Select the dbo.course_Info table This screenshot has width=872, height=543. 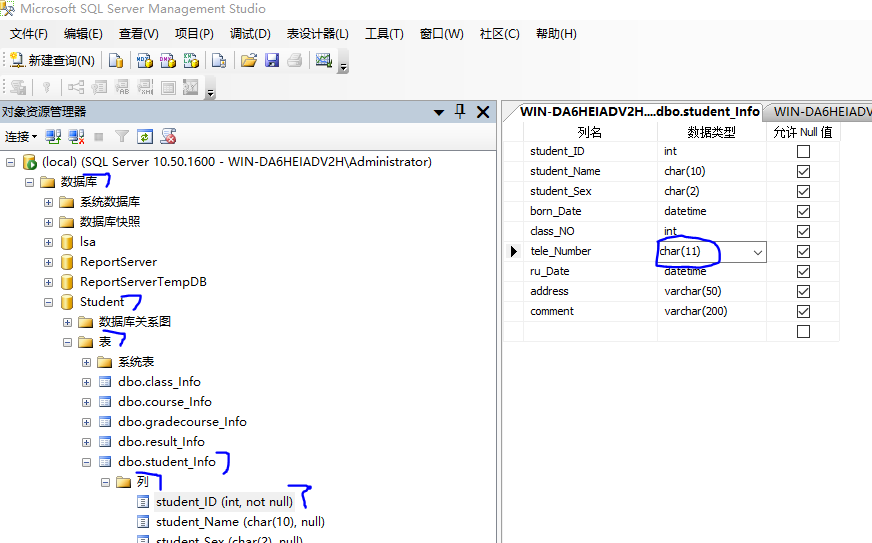(165, 402)
